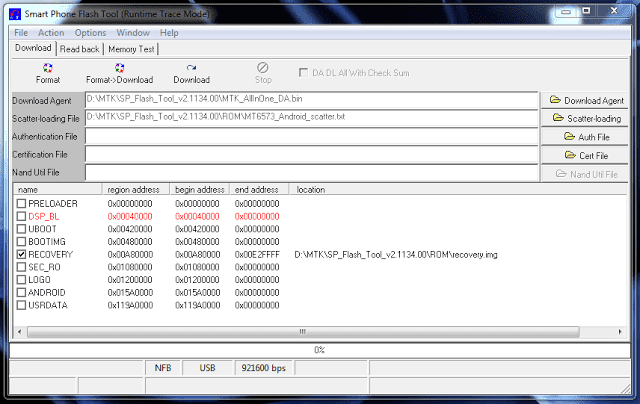Viewport: 640px width, 404px height.
Task: Minimize the Flash Tool window
Action: tap(565, 12)
